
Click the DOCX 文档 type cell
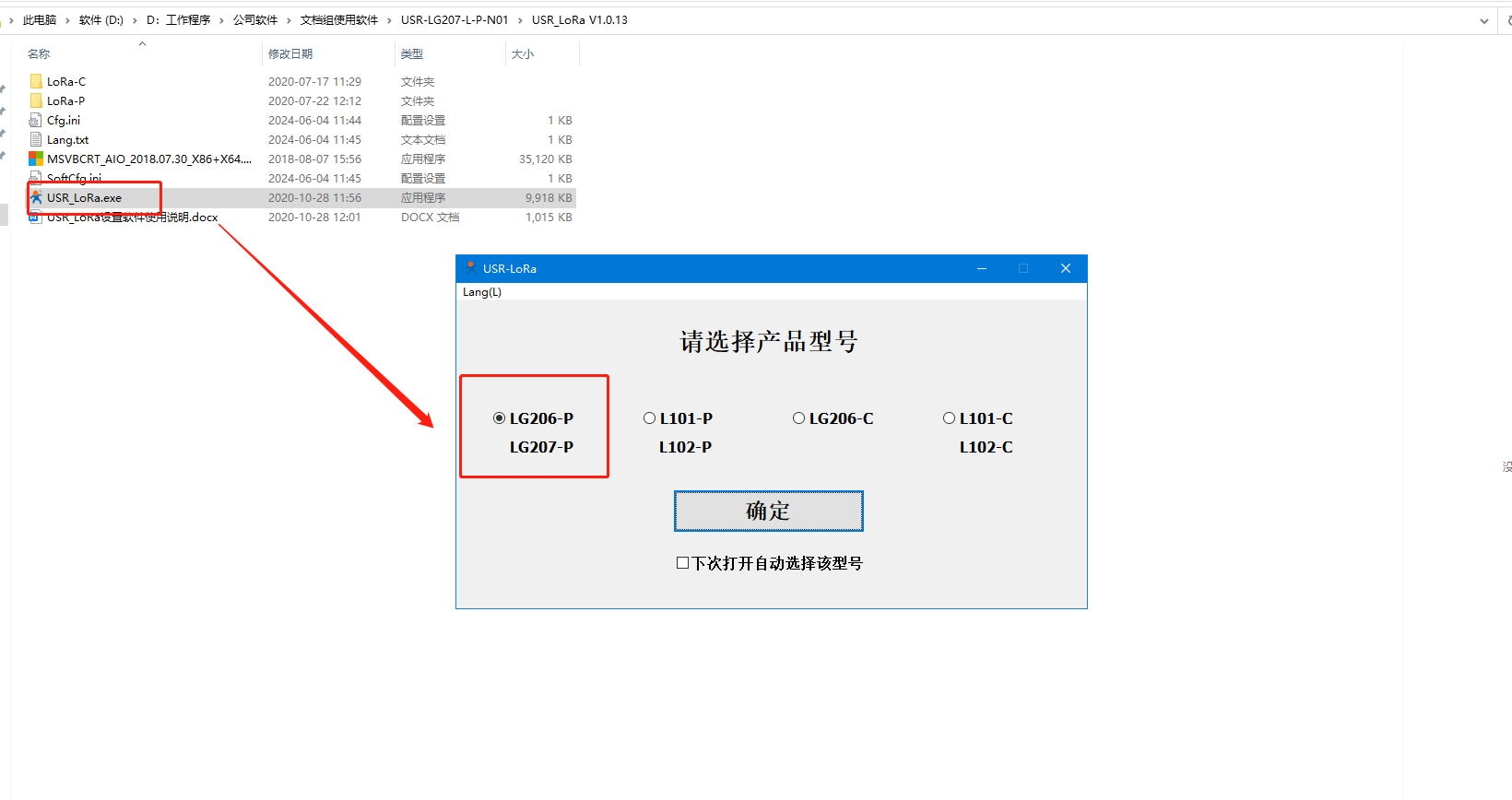pyautogui.click(x=431, y=218)
